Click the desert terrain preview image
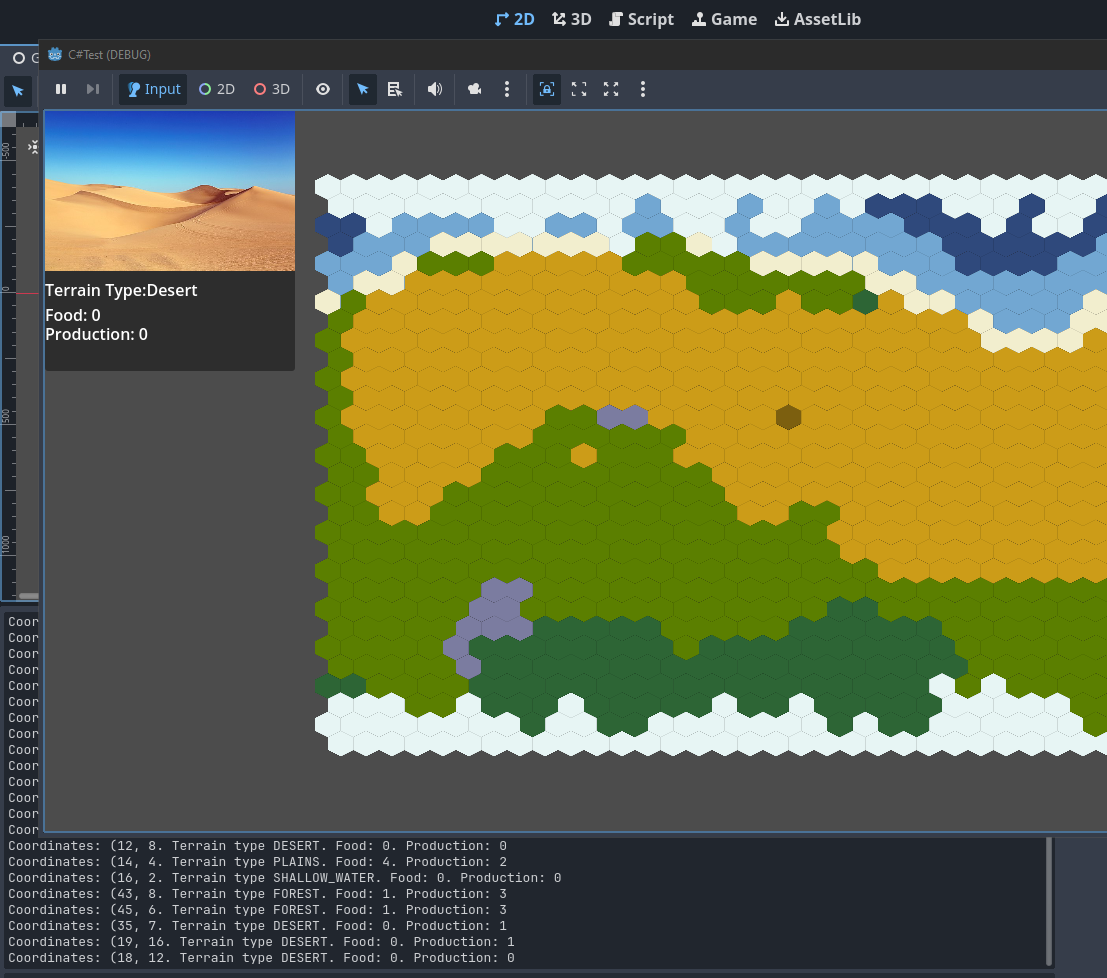 (170, 191)
